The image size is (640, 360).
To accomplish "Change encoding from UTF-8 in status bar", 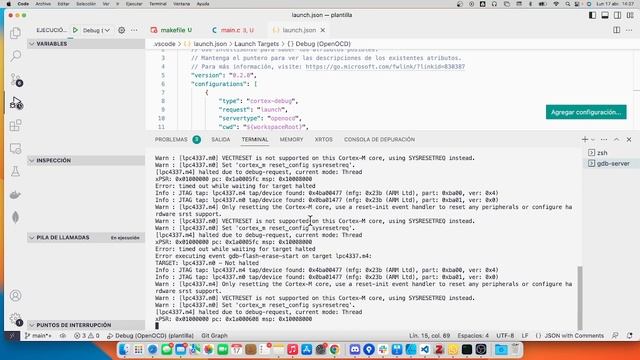I will [x=505, y=336].
